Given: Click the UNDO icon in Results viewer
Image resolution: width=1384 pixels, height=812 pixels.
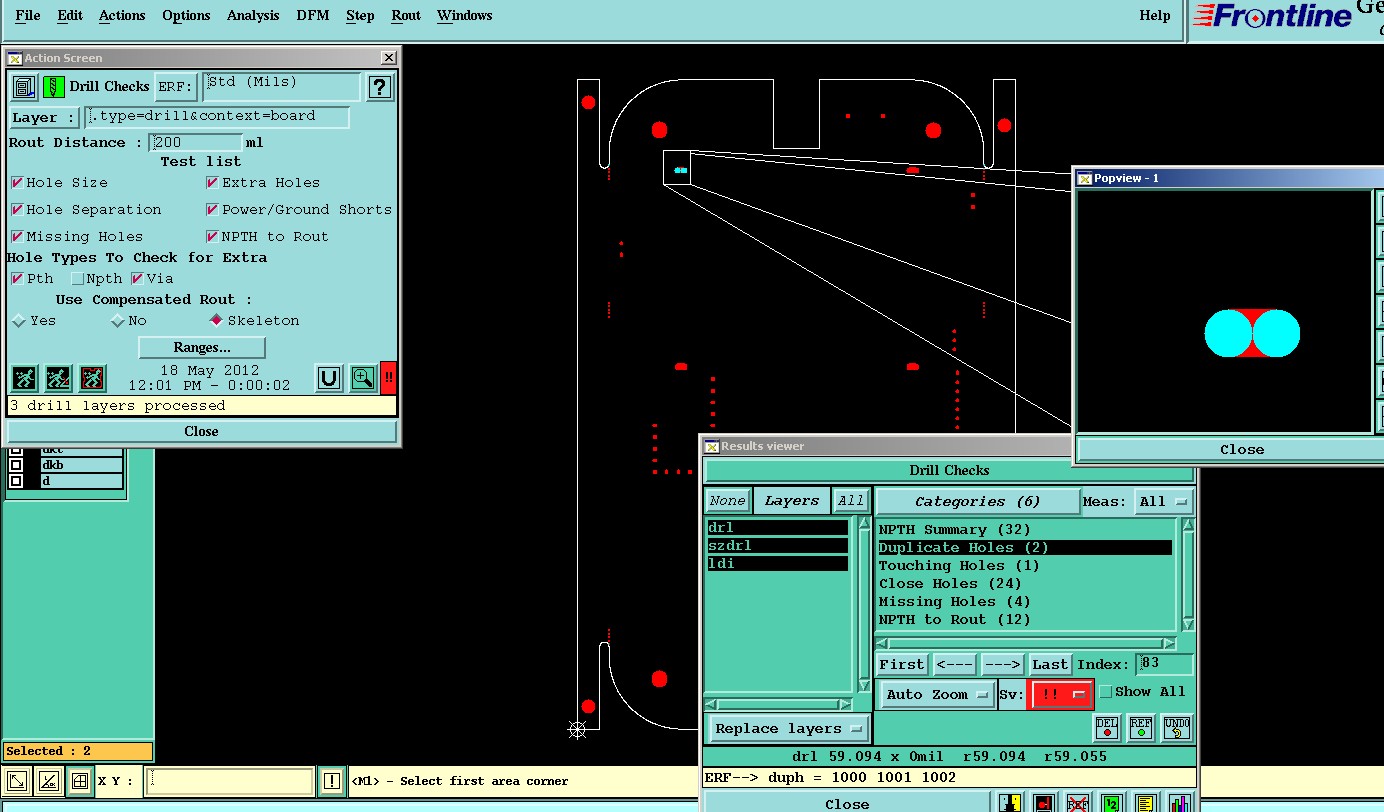Looking at the screenshot, I should pyautogui.click(x=1177, y=727).
